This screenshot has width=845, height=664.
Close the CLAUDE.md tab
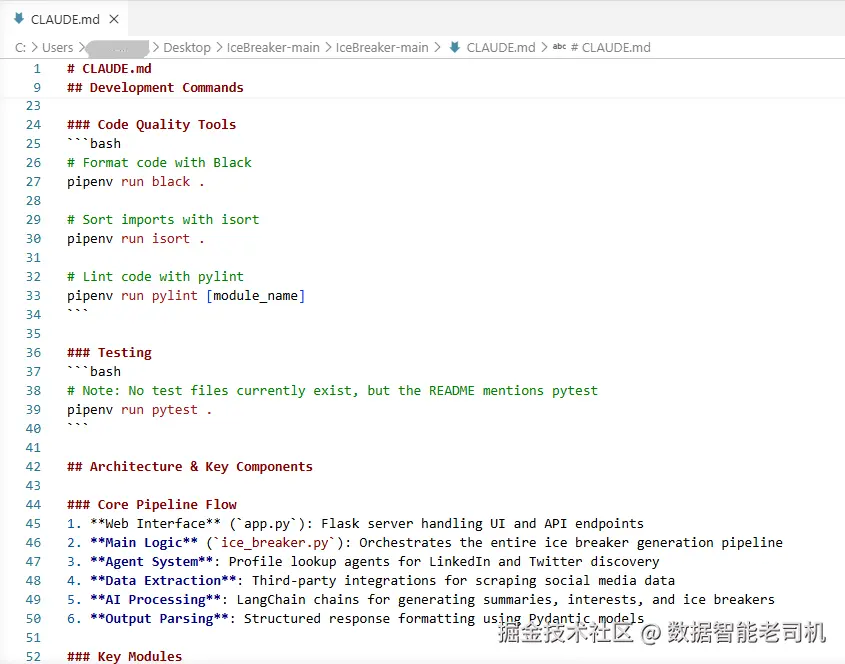114,19
